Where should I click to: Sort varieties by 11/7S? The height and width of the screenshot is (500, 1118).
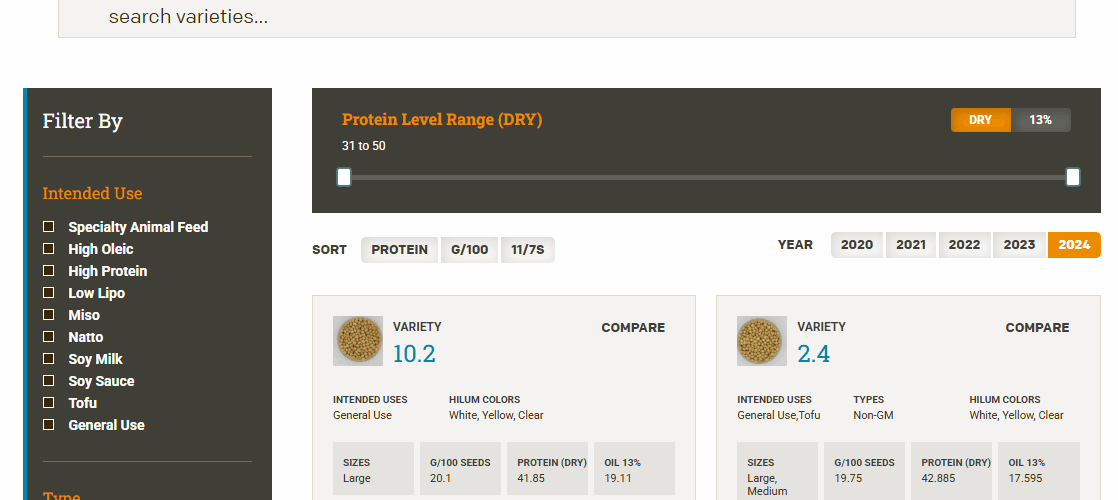click(527, 250)
